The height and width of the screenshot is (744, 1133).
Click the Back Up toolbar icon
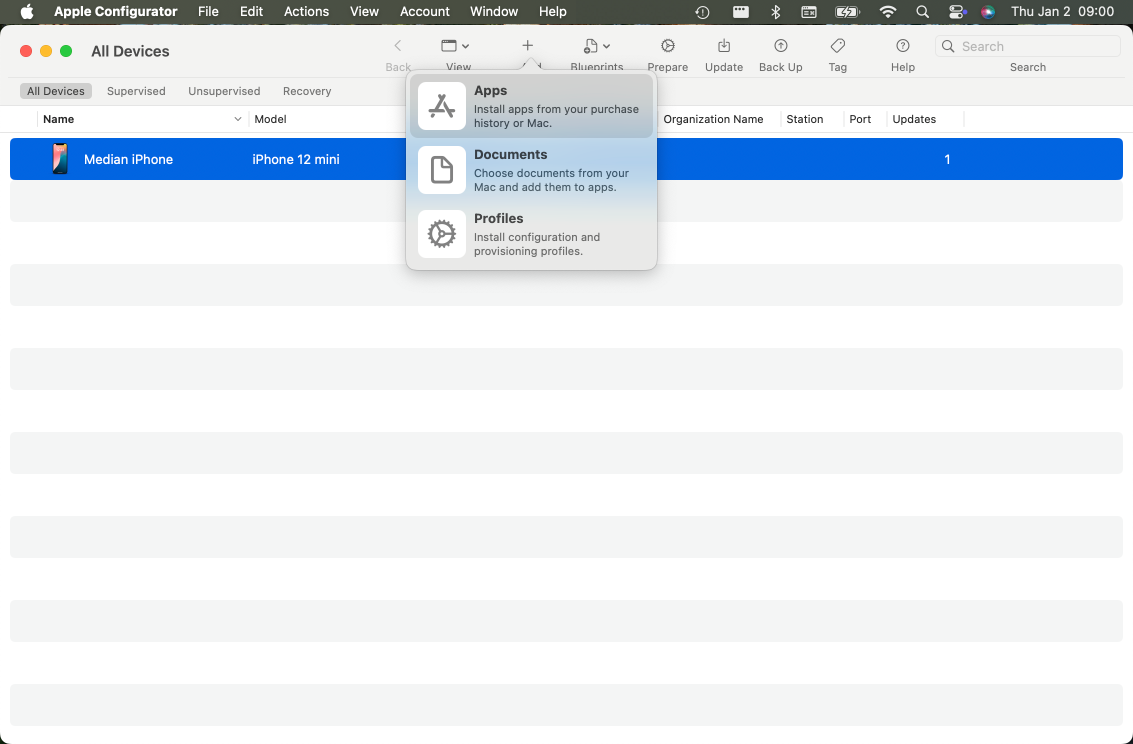point(780,46)
